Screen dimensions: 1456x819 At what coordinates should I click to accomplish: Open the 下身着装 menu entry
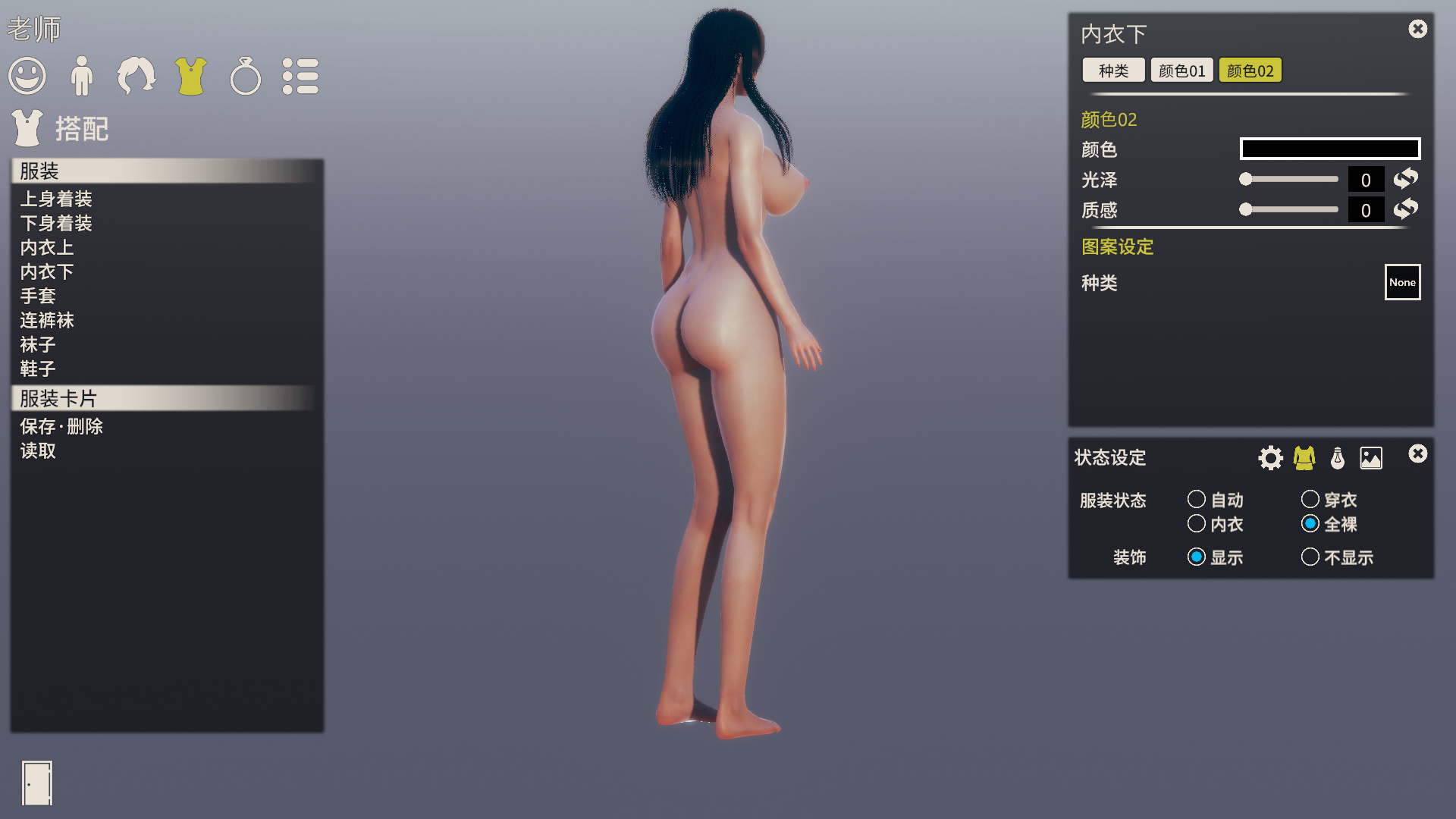(56, 223)
